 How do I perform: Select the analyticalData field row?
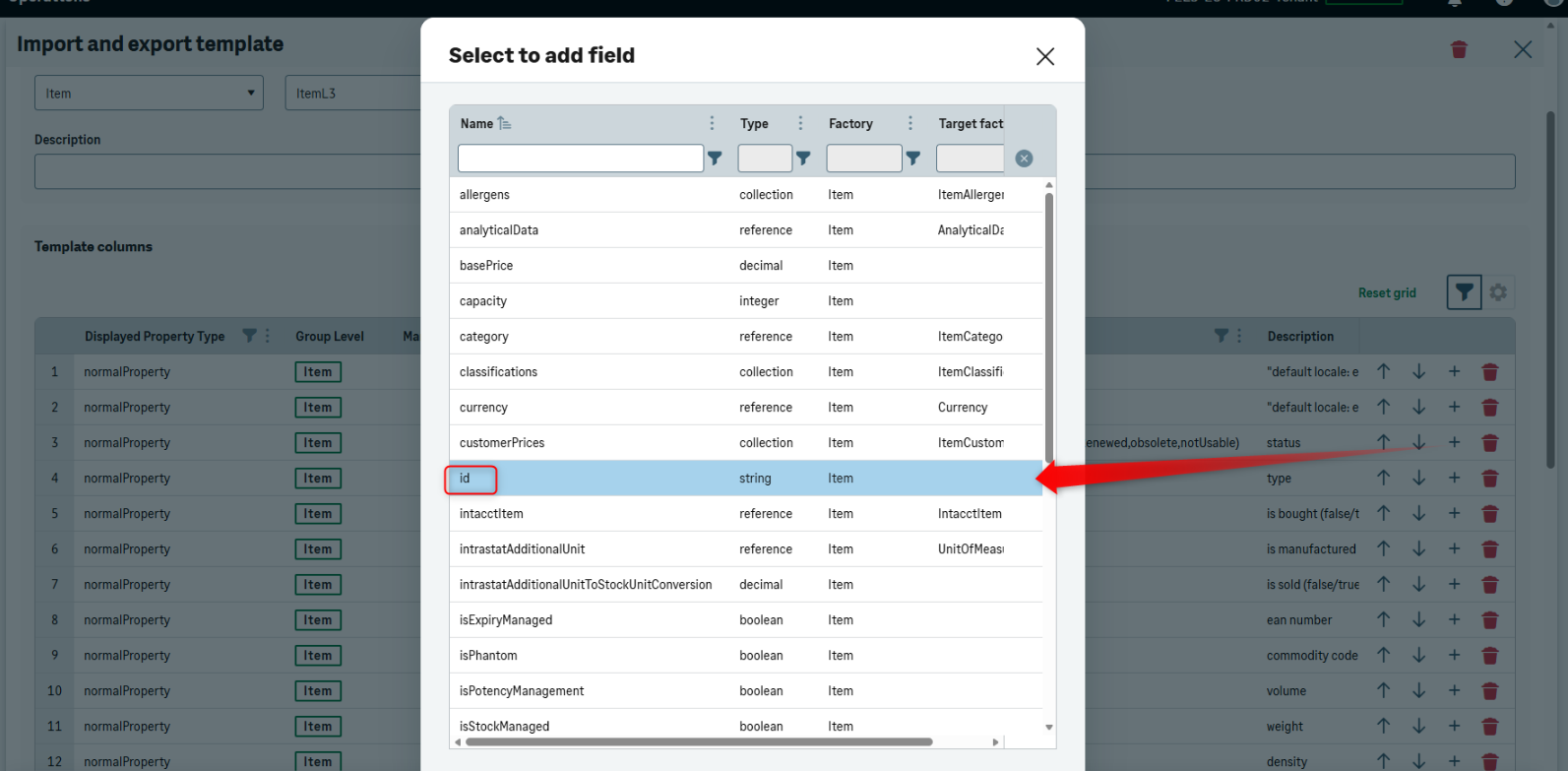click(x=746, y=230)
